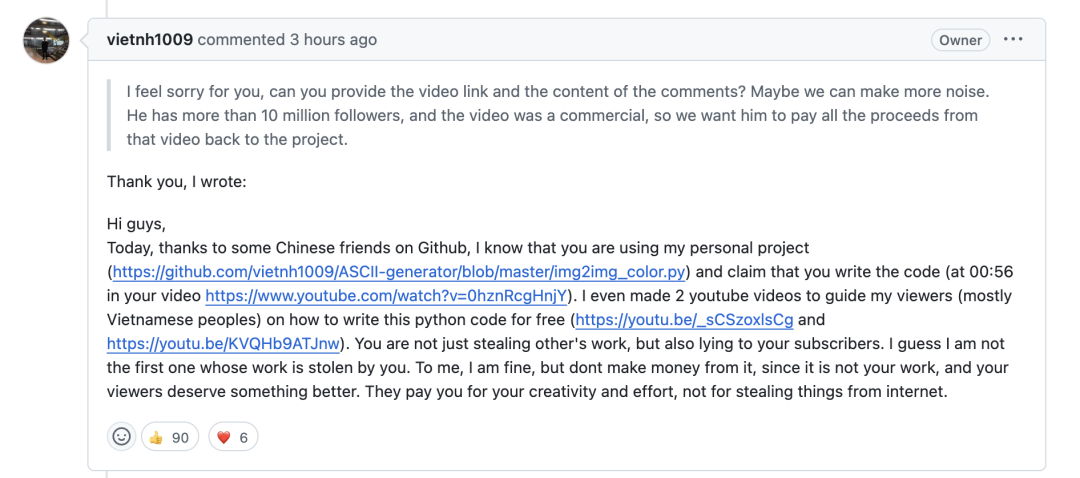Open the youtube.com watch video link
The width and height of the screenshot is (1080, 478).
coord(388,296)
